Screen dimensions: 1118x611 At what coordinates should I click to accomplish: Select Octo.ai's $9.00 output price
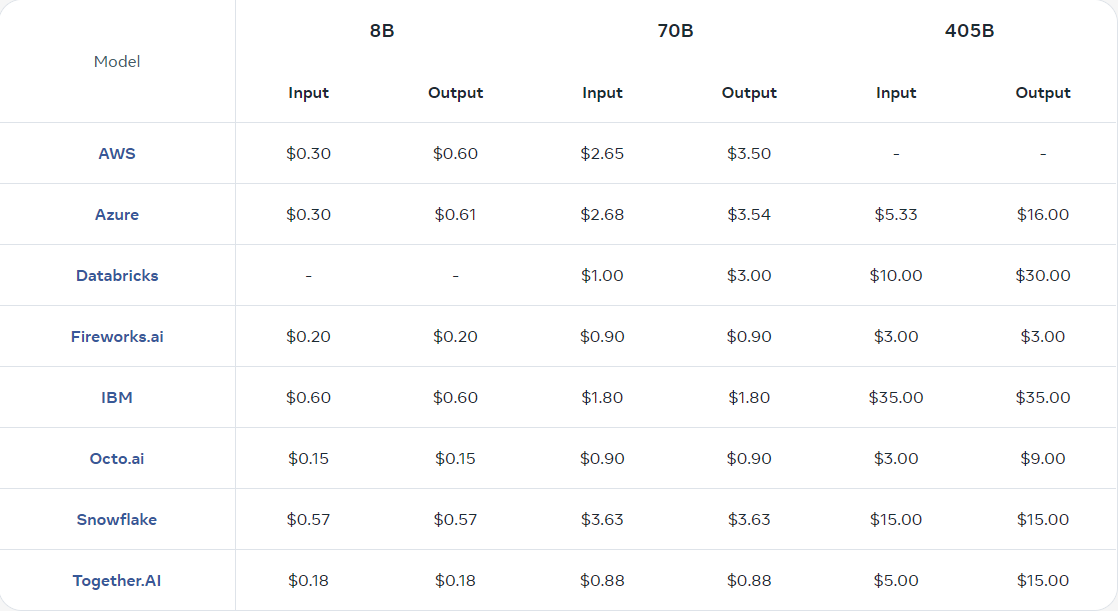[x=1042, y=458]
